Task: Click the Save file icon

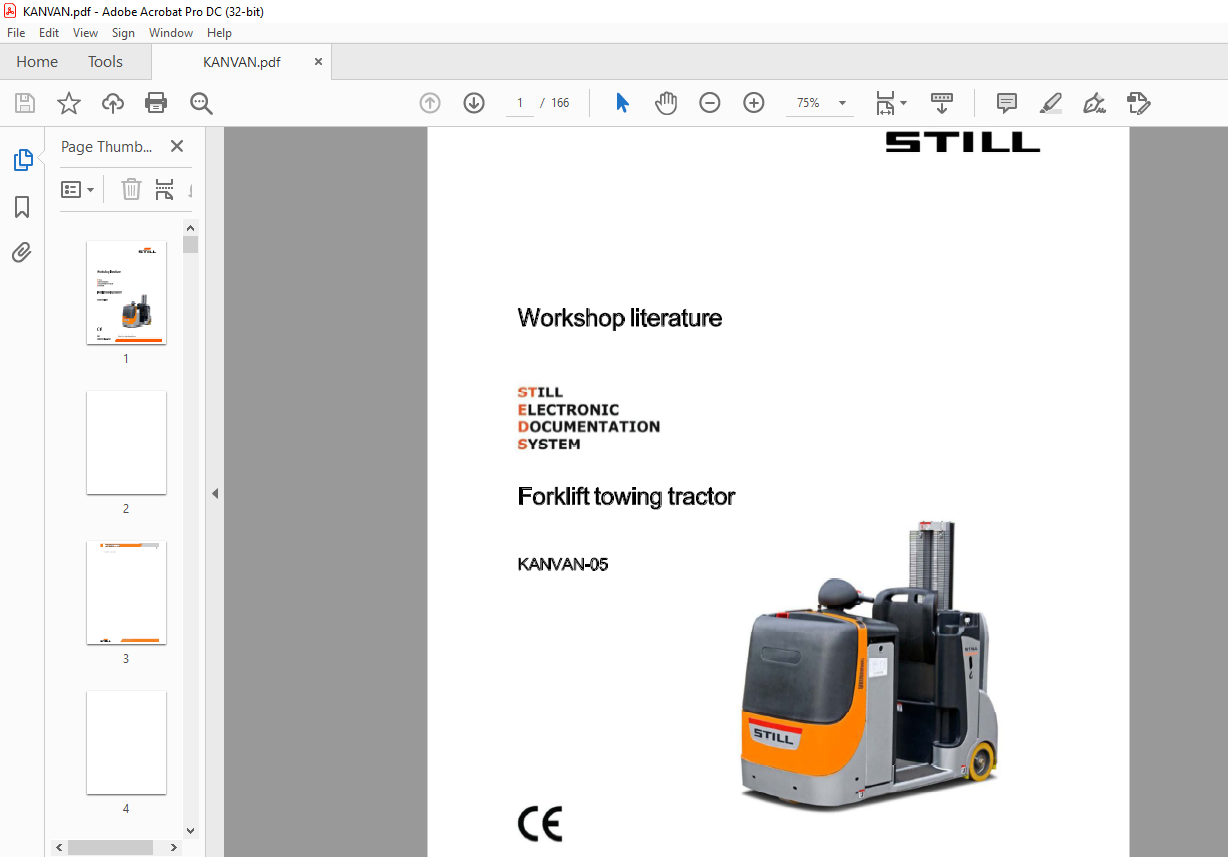Action: click(25, 103)
